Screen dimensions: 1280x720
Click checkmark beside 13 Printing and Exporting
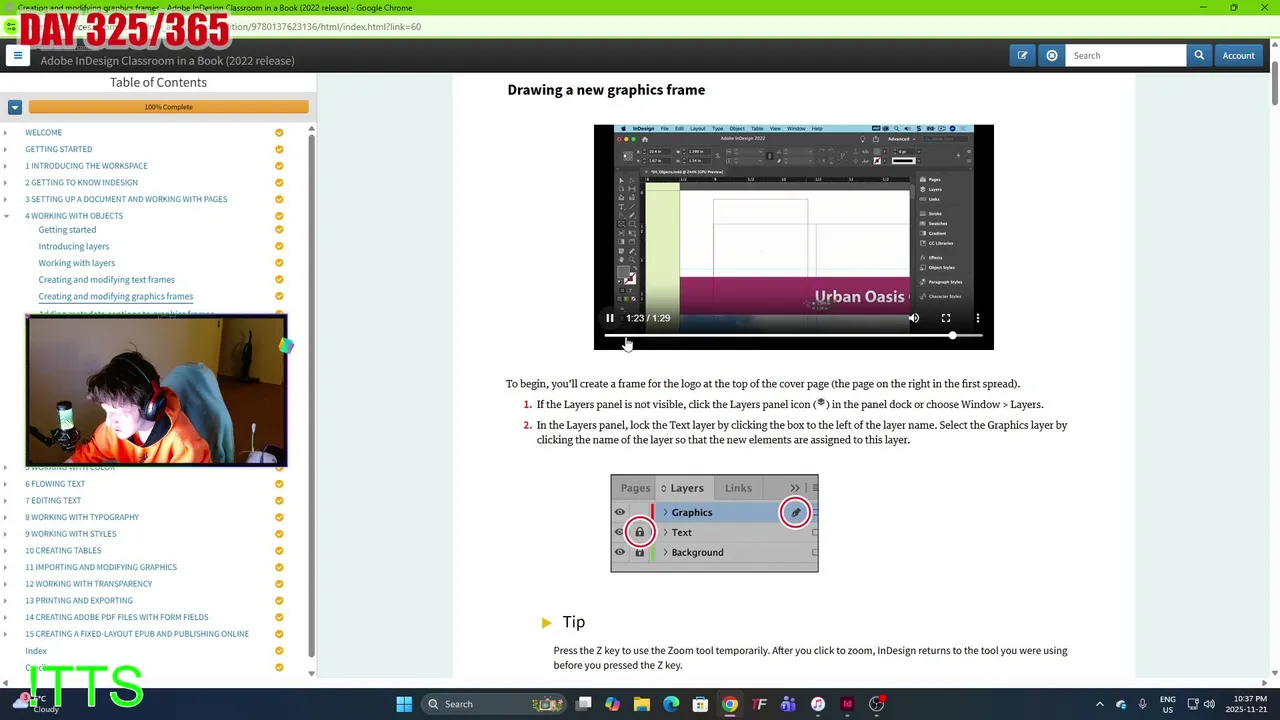pyautogui.click(x=279, y=601)
